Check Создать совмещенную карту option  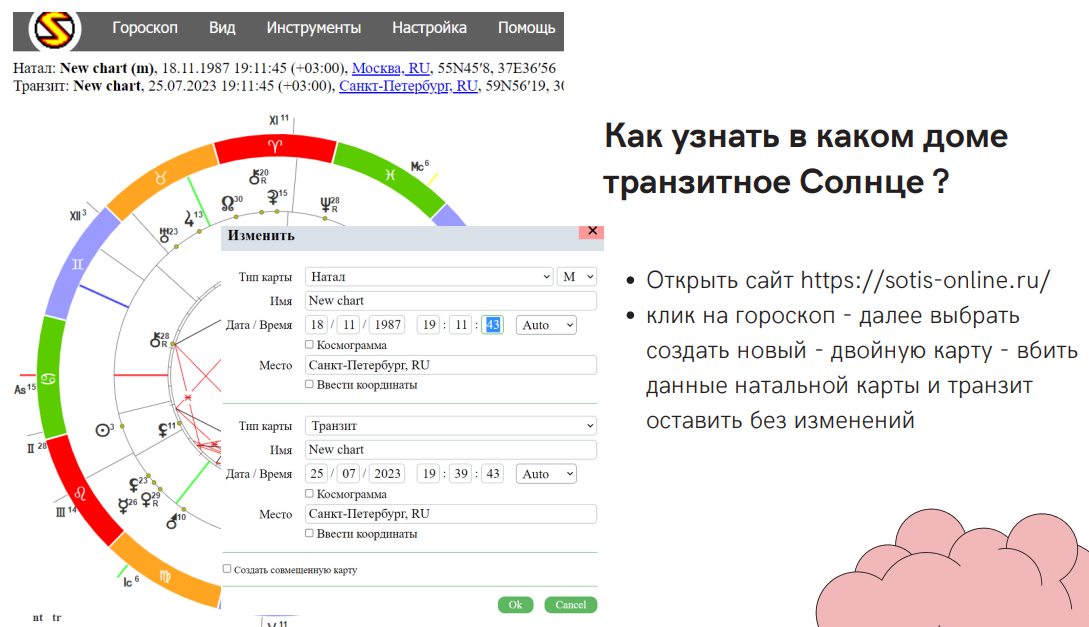[226, 569]
